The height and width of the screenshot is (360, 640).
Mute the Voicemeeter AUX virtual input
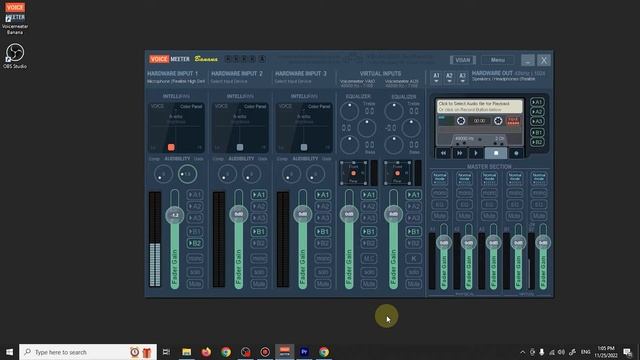(x=413, y=284)
